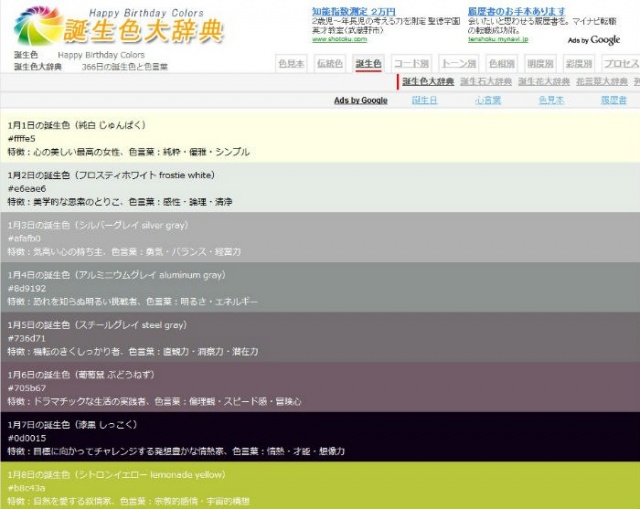Go to the トーン別 tab
Image resolution: width=640 pixels, height=509 pixels.
coord(459,64)
